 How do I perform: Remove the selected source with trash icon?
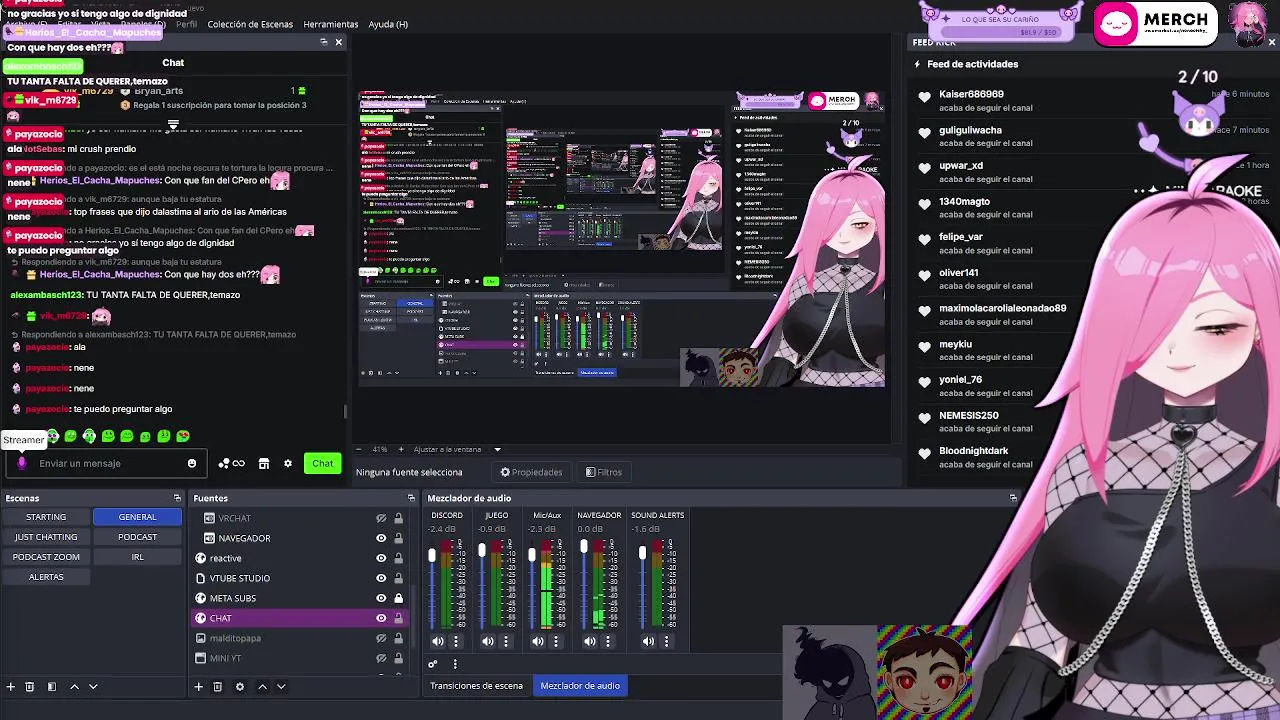217,687
